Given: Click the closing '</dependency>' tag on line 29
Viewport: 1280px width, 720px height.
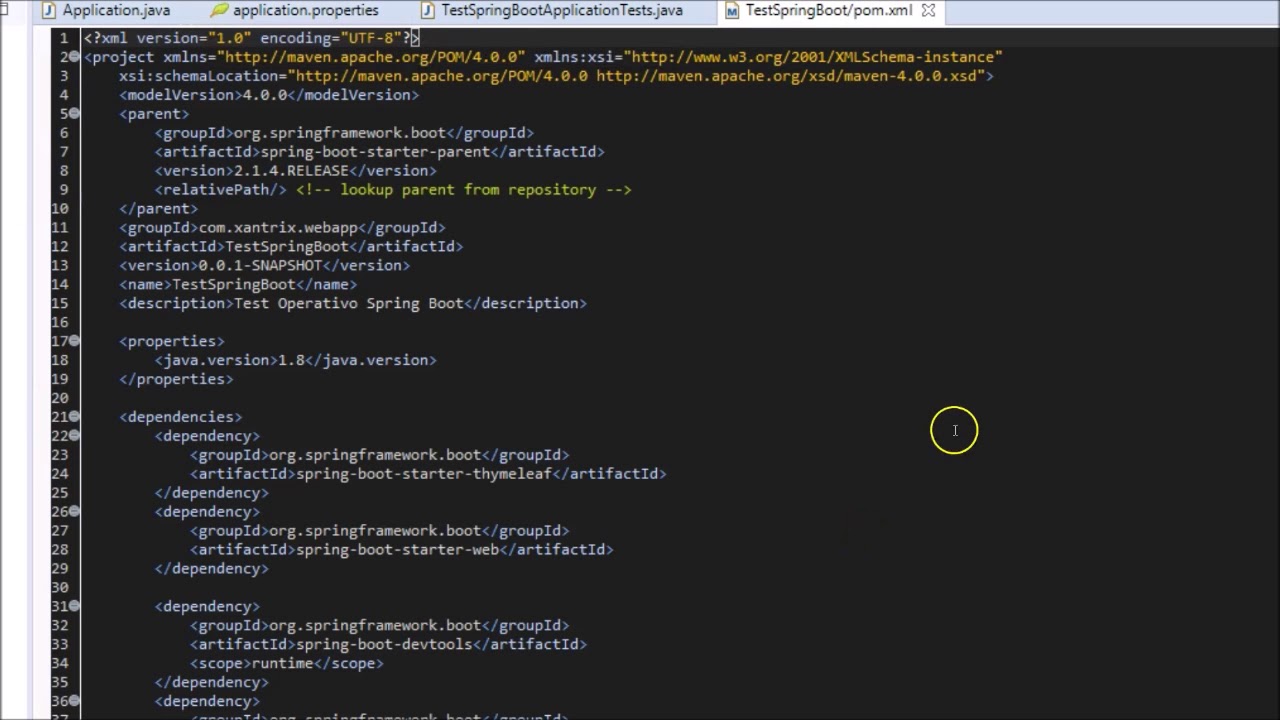Looking at the screenshot, I should (211, 569).
